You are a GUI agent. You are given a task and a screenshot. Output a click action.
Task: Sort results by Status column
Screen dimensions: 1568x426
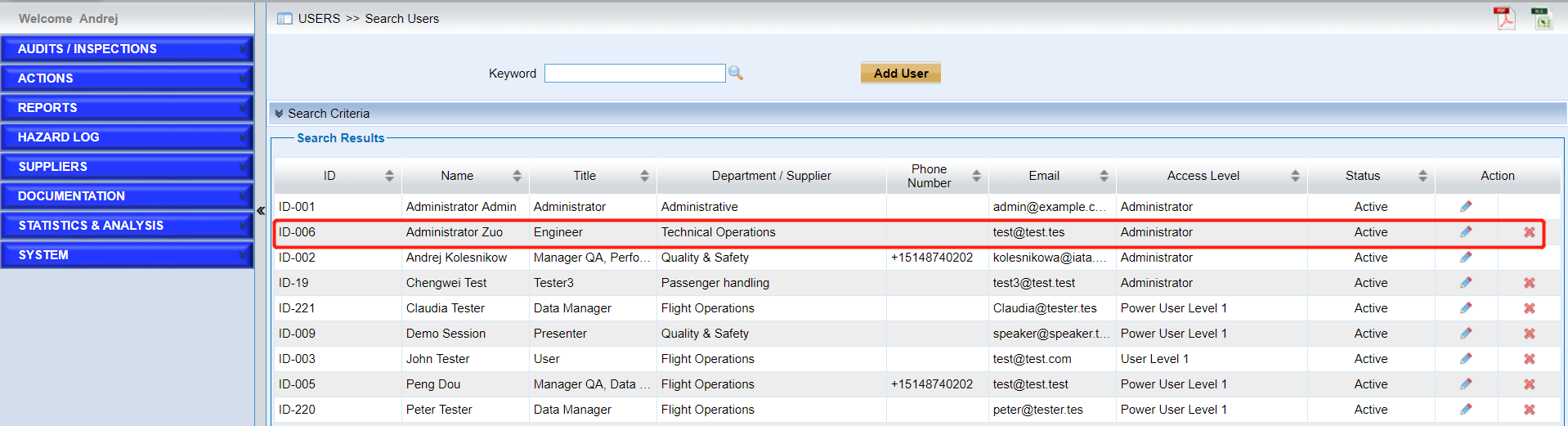[1422, 176]
